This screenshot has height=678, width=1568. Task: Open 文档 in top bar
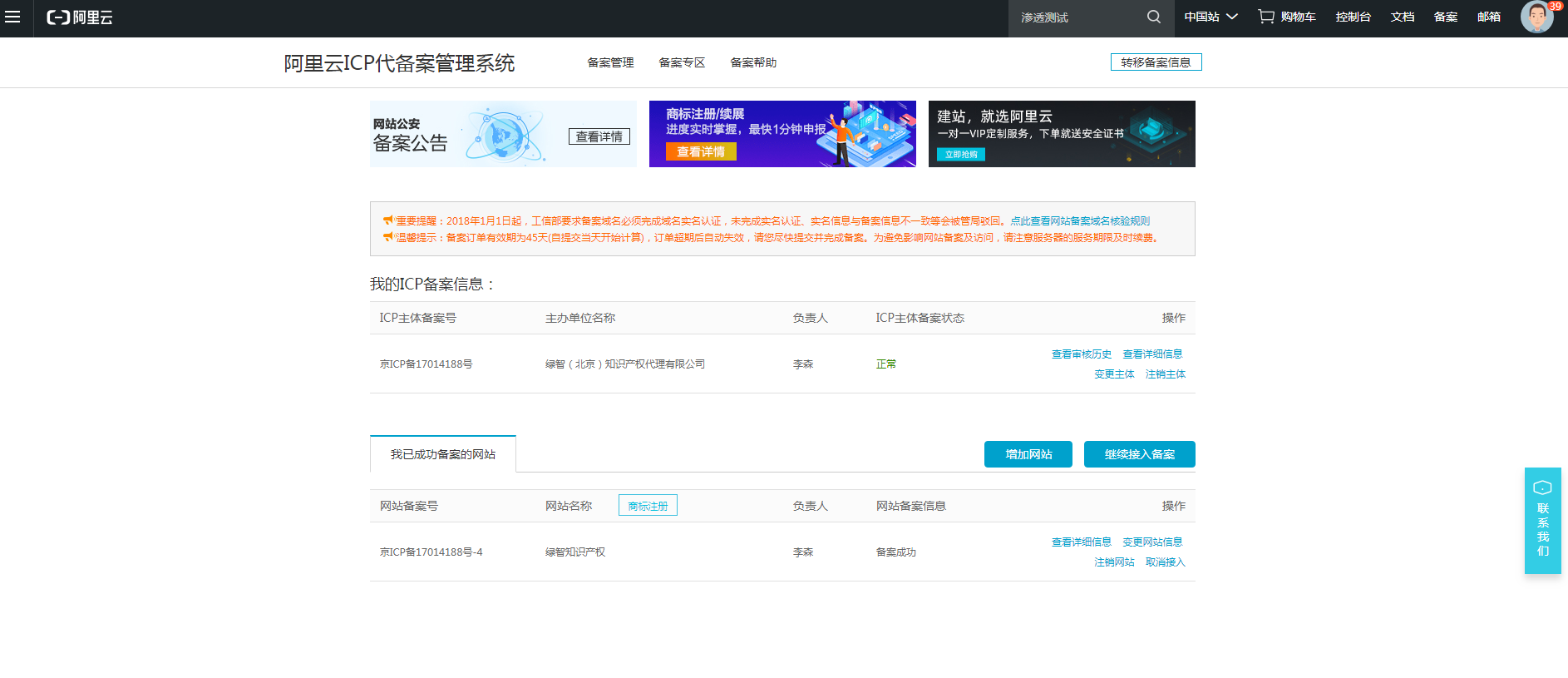(x=1403, y=17)
